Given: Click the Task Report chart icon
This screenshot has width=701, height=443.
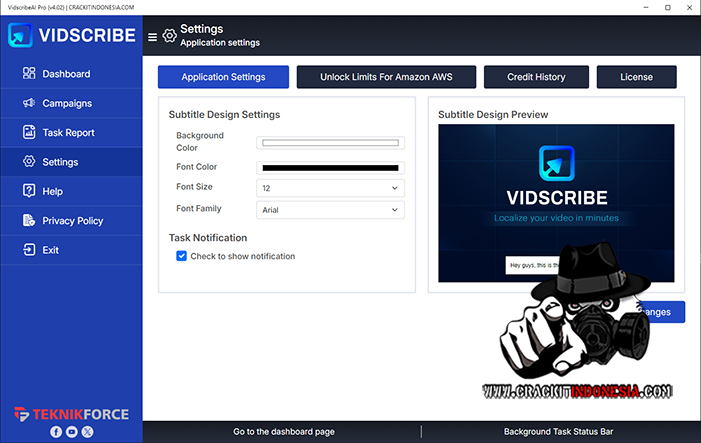Looking at the screenshot, I should click(29, 132).
